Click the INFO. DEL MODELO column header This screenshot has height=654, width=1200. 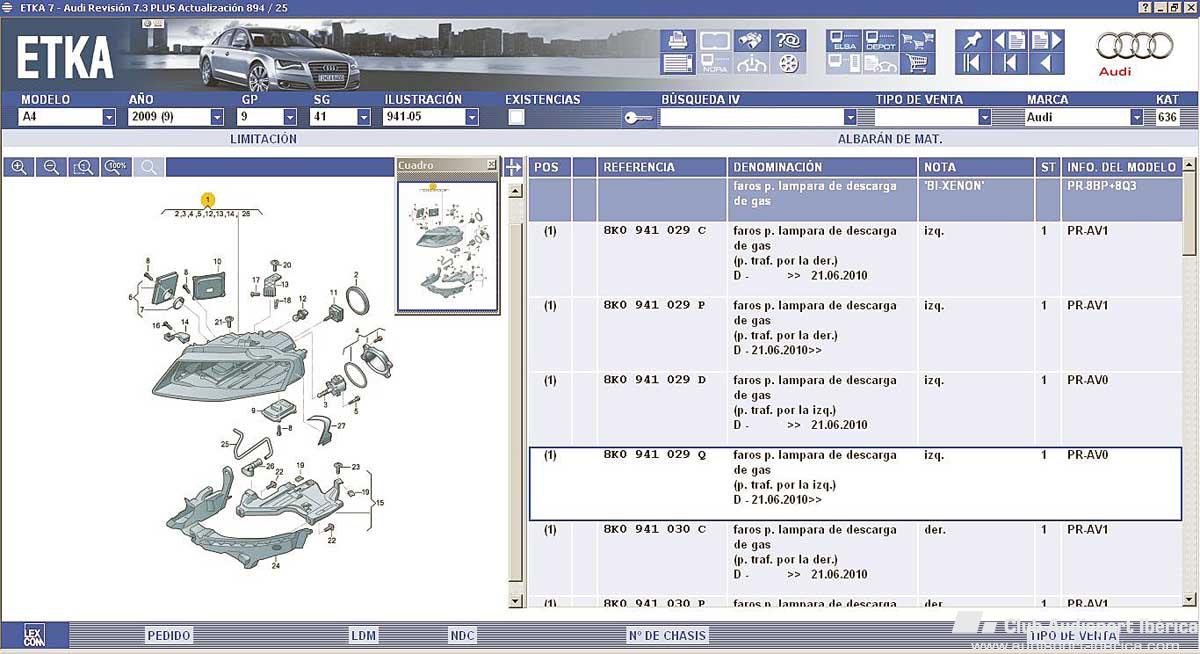click(1121, 167)
